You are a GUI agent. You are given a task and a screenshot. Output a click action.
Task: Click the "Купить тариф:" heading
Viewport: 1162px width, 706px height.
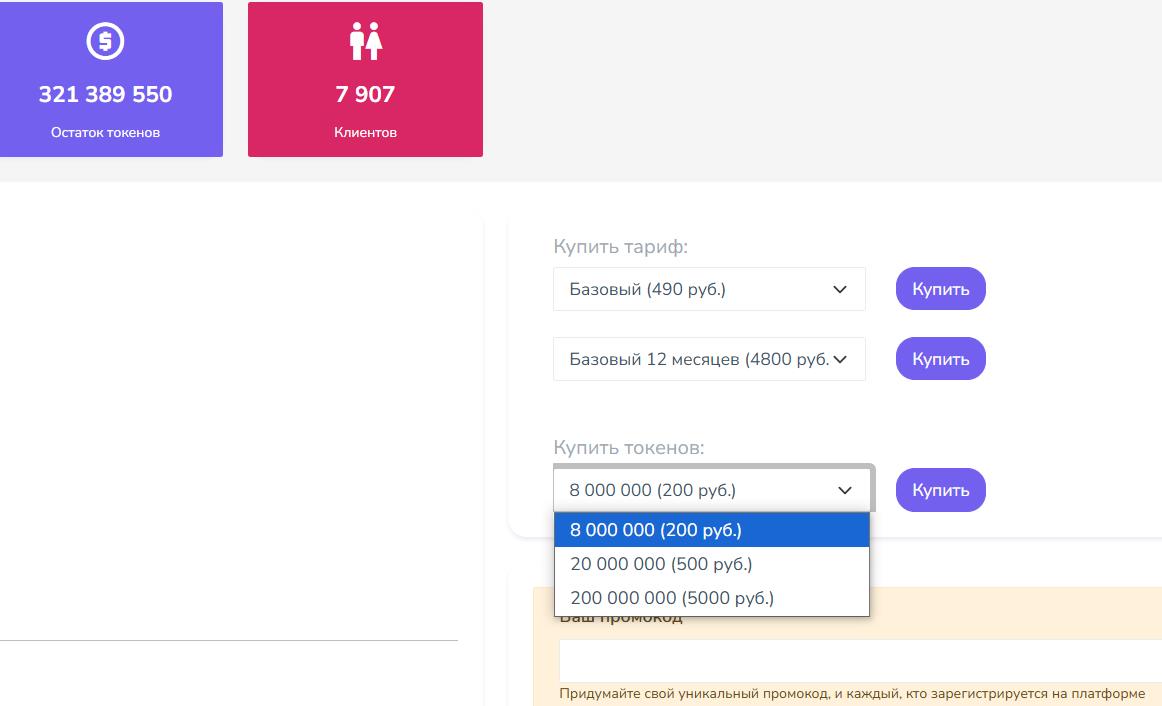pos(621,247)
